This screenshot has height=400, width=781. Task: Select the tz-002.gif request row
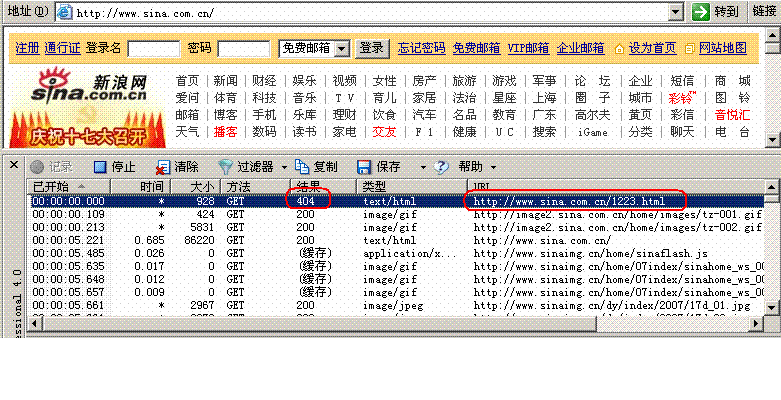pyautogui.click(x=396, y=227)
